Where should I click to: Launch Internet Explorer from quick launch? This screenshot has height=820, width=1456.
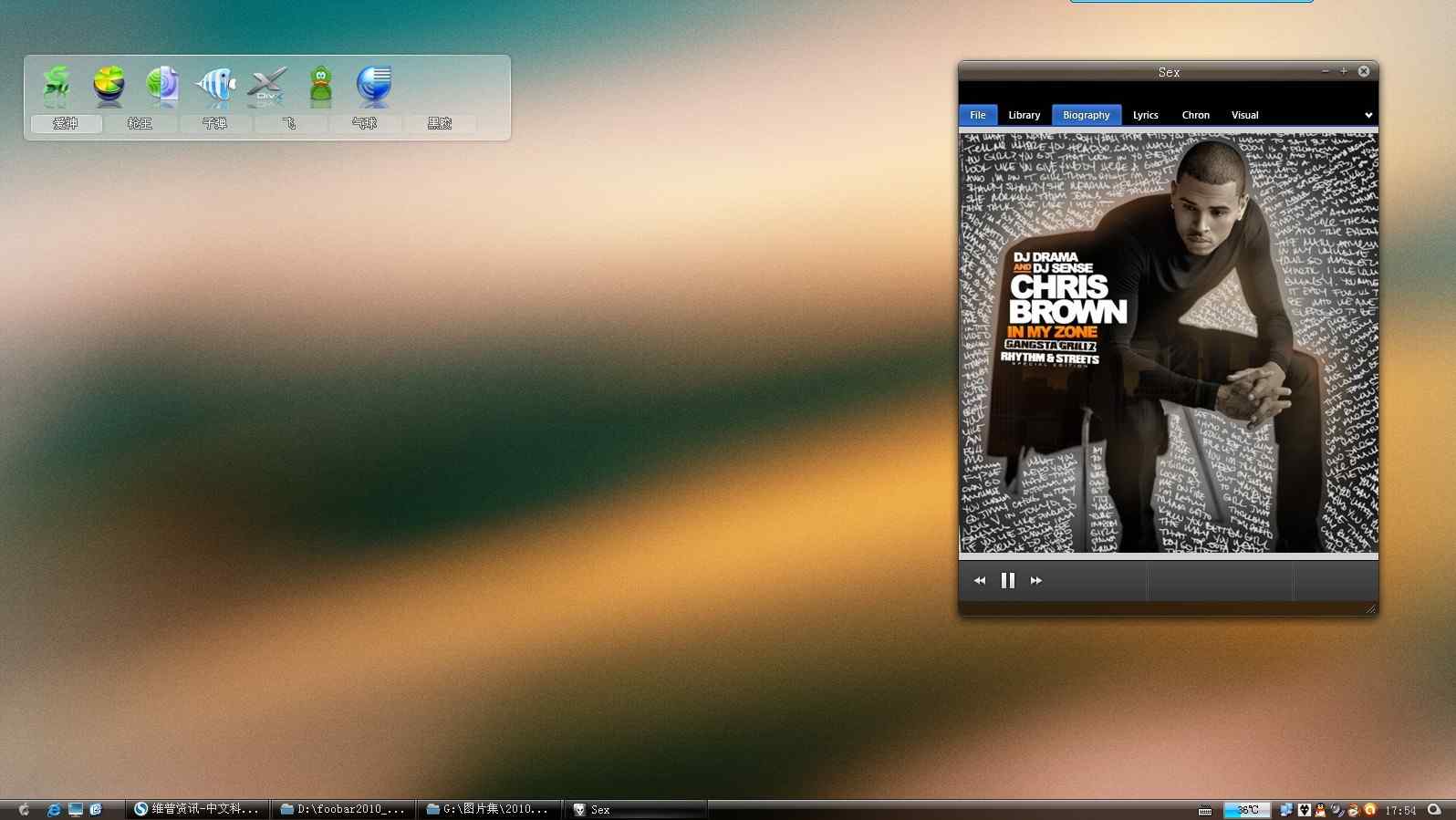[54, 809]
